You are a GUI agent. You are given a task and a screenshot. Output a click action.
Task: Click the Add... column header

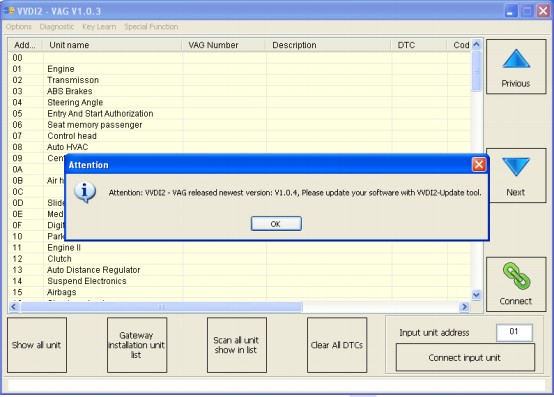25,45
